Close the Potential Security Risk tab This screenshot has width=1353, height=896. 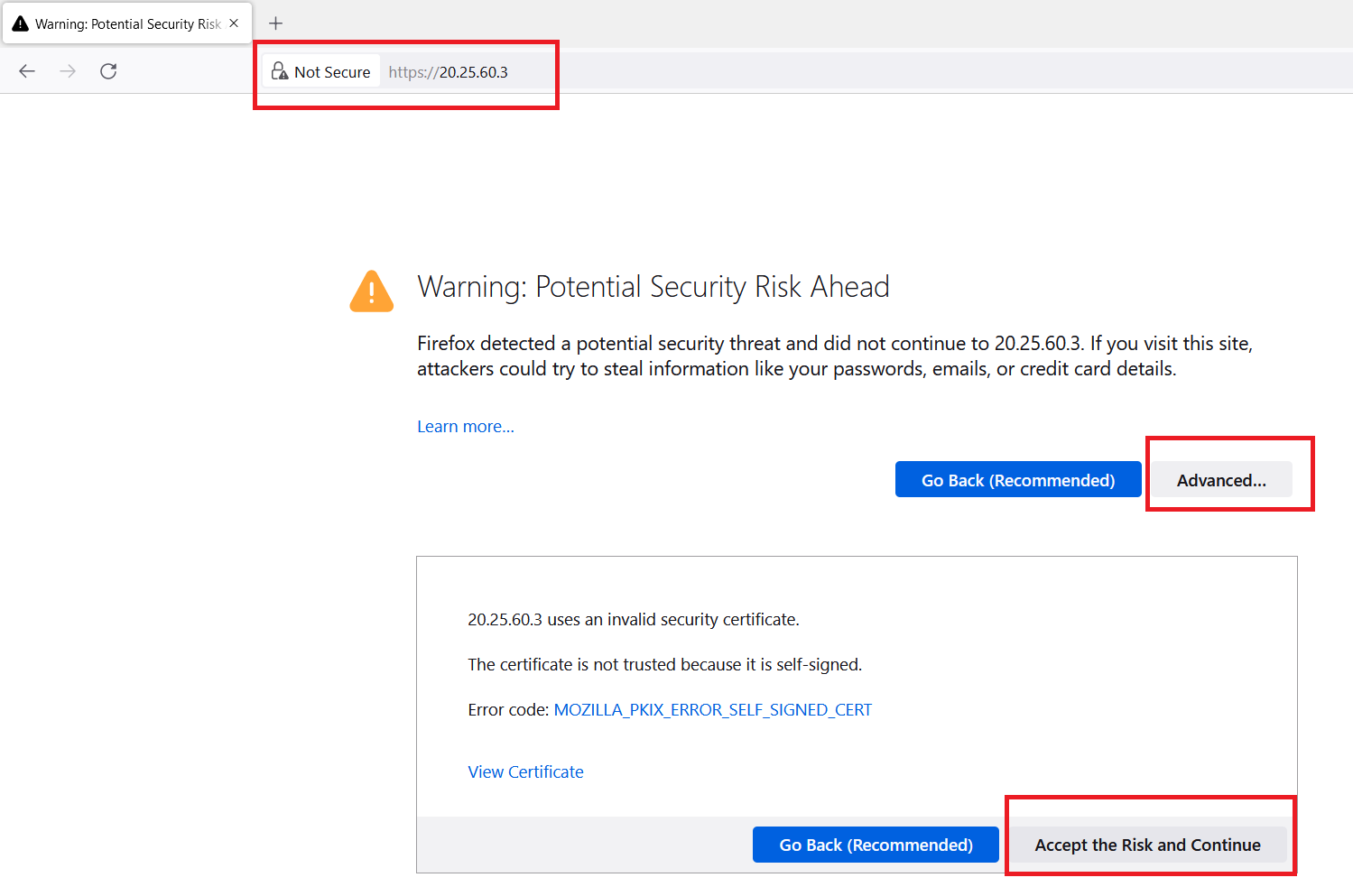click(234, 23)
